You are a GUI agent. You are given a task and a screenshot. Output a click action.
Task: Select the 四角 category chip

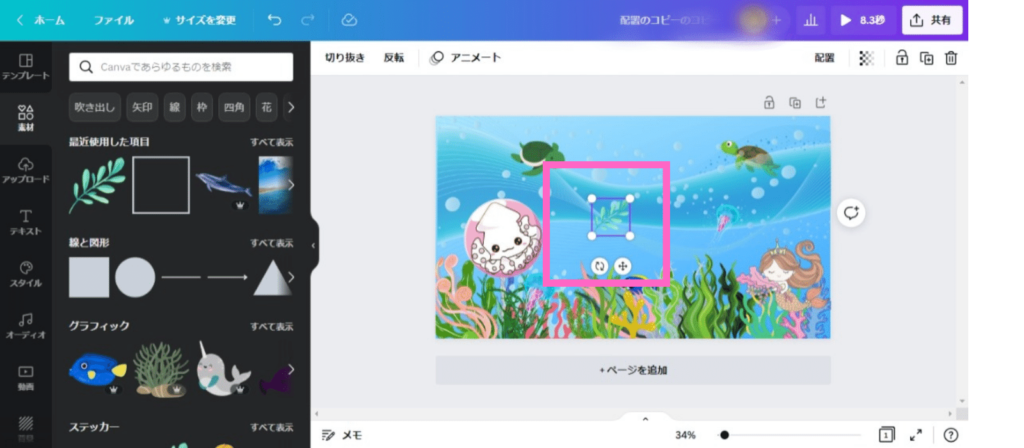click(x=234, y=107)
